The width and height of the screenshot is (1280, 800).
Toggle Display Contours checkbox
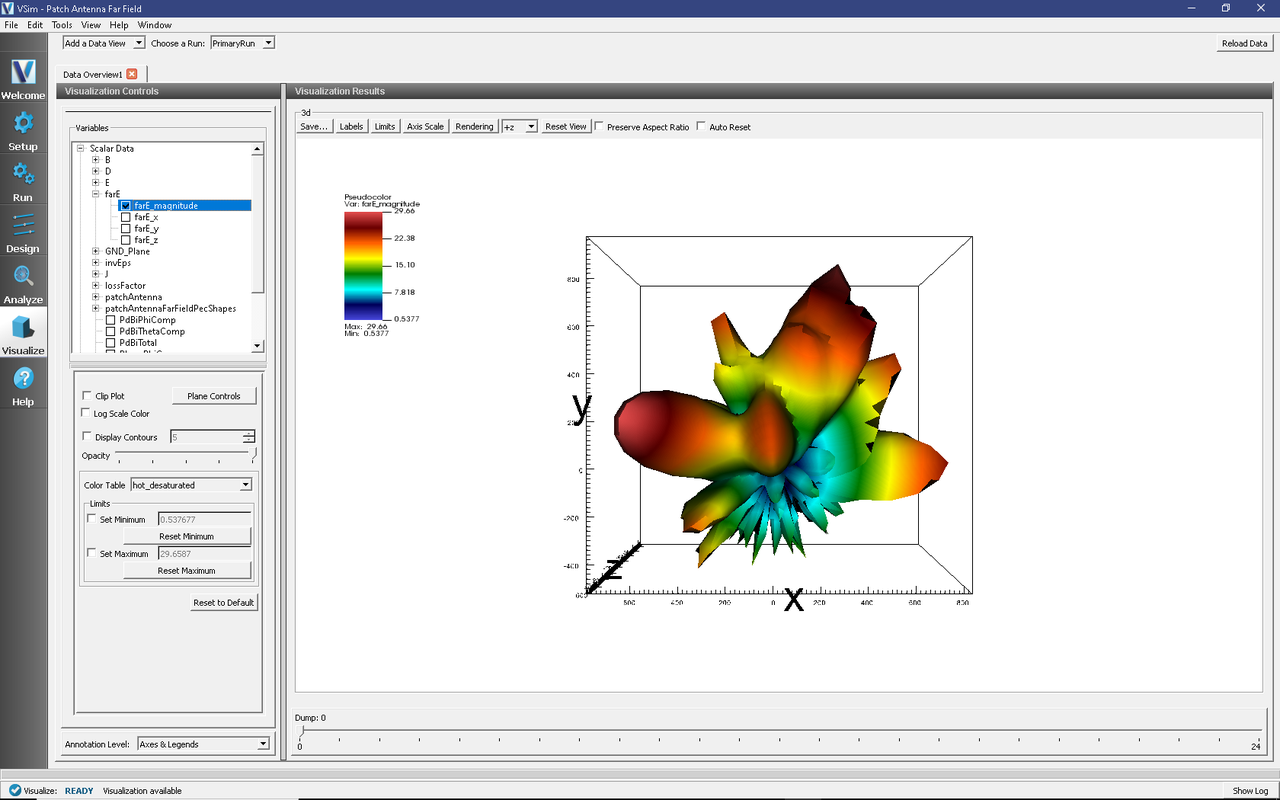point(87,437)
